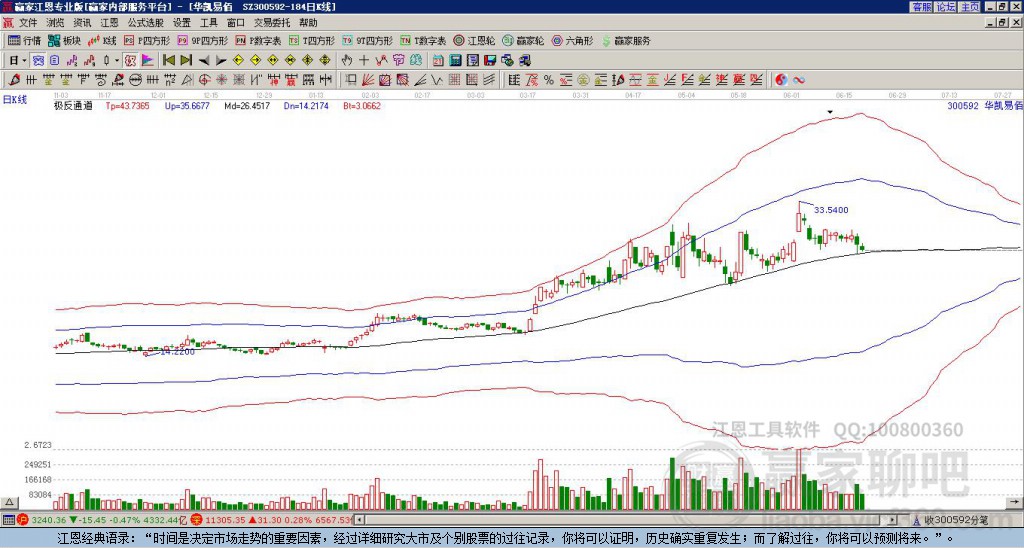Open the 六角形 hexagon tool
Screen dimensions: 1024x548
572,40
